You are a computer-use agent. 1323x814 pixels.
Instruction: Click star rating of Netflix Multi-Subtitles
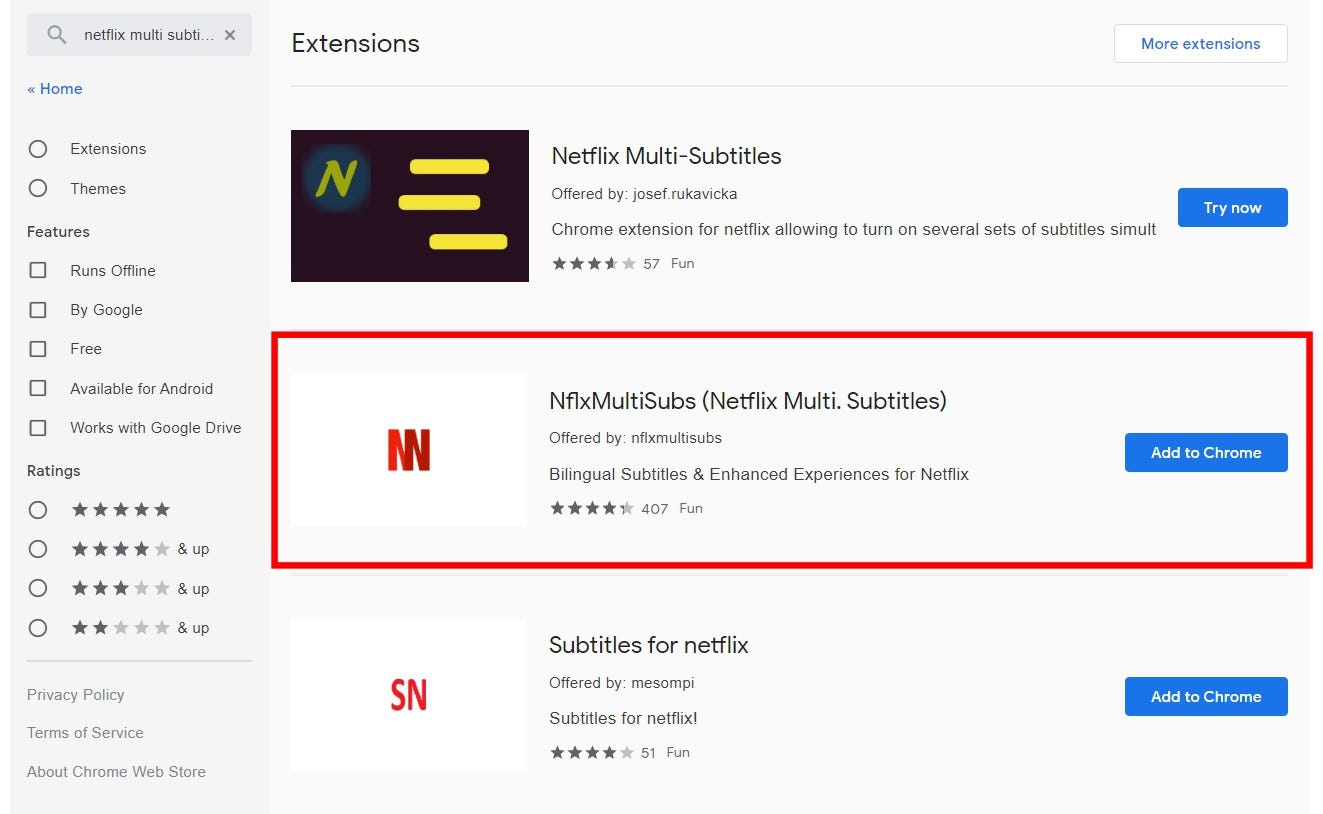(x=594, y=264)
